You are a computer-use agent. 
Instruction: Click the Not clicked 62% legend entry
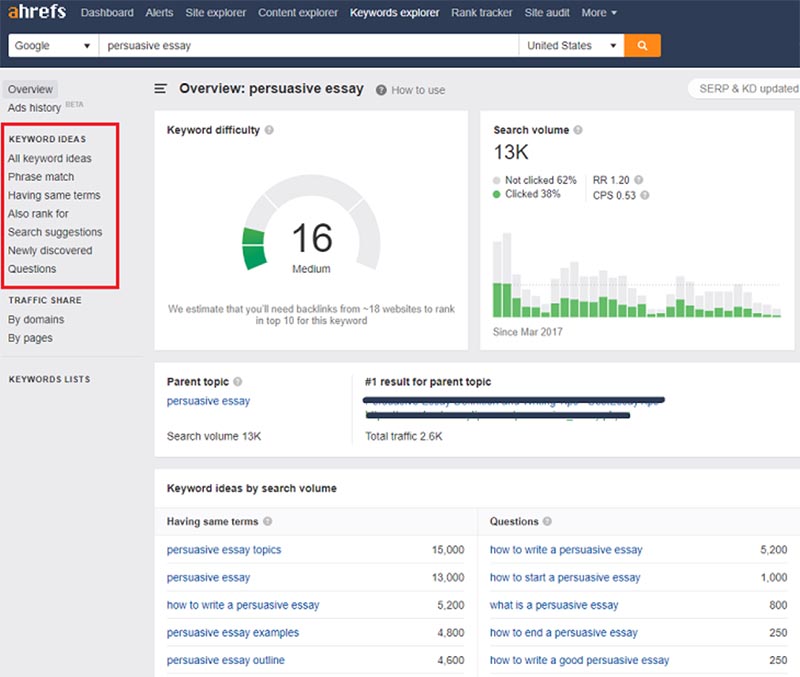tap(535, 180)
